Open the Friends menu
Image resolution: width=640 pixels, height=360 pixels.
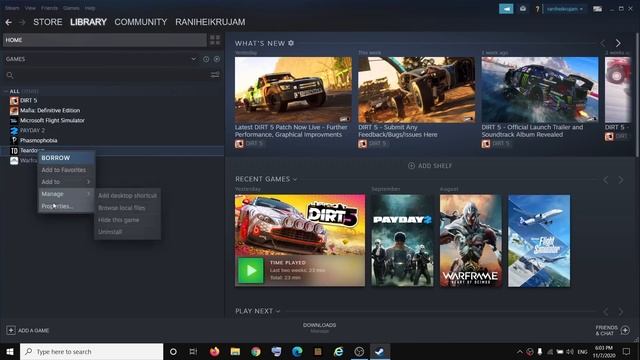[x=49, y=8]
